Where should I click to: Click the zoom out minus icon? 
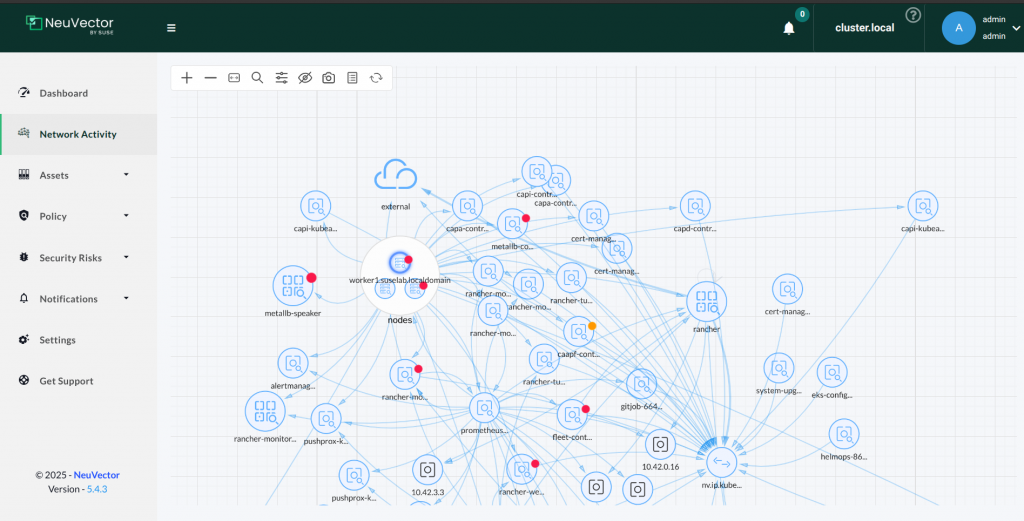(x=210, y=78)
